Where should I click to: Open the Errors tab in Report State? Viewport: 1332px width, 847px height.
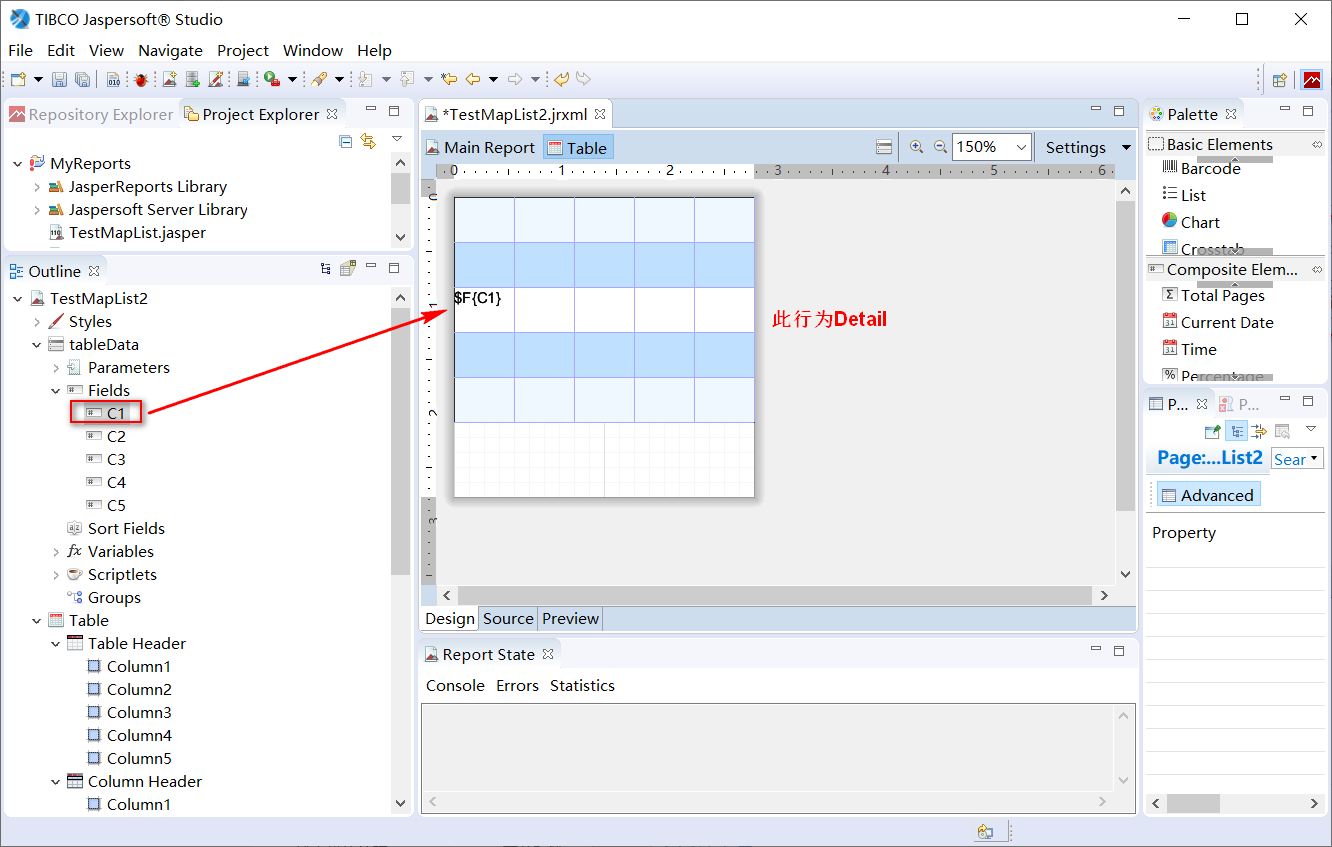click(517, 685)
